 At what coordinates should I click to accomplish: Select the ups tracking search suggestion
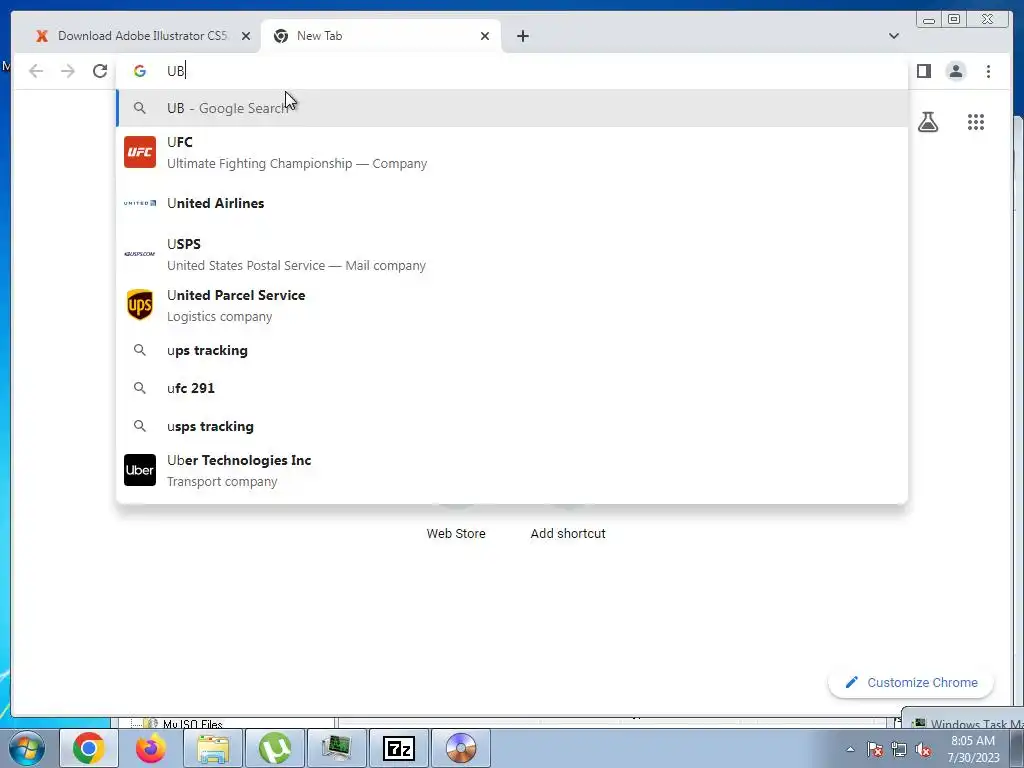coord(512,350)
